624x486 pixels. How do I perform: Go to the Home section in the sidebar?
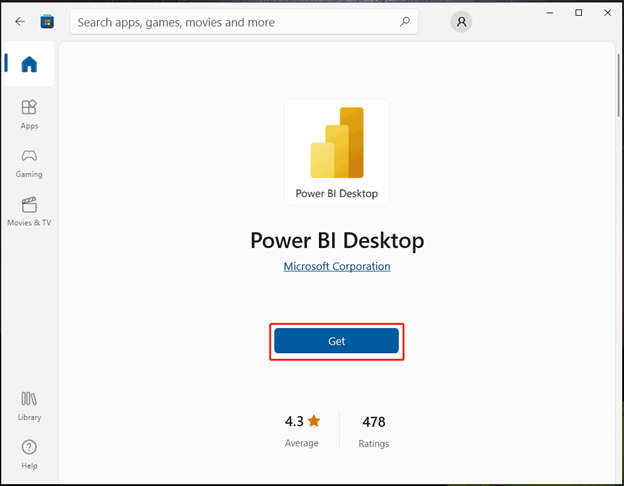click(x=29, y=65)
